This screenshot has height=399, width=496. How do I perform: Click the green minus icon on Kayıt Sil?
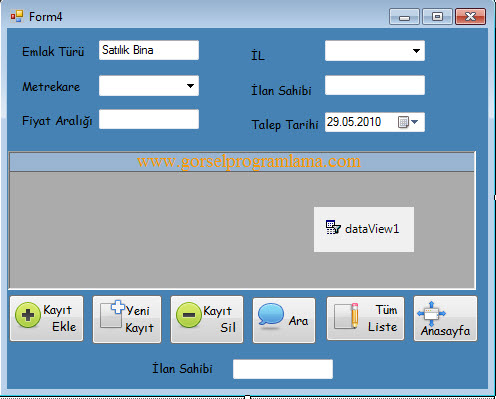pyautogui.click(x=189, y=315)
